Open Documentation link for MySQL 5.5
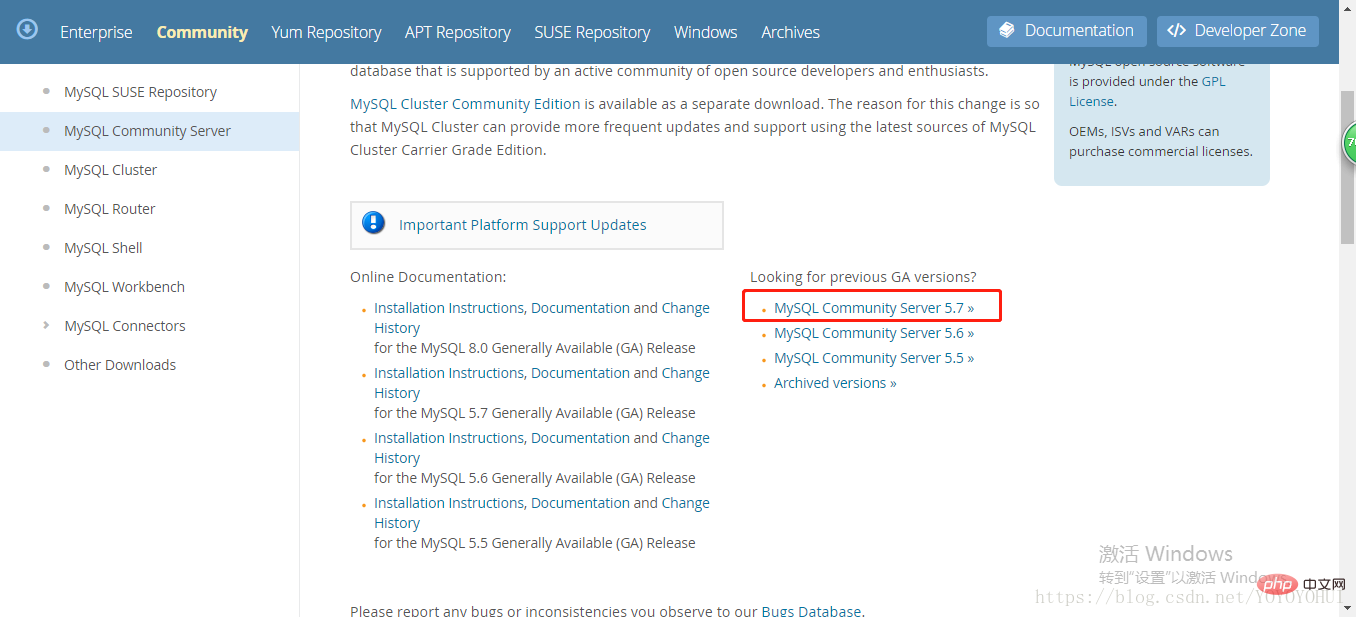Viewport: 1356px width, 617px height. click(580, 503)
